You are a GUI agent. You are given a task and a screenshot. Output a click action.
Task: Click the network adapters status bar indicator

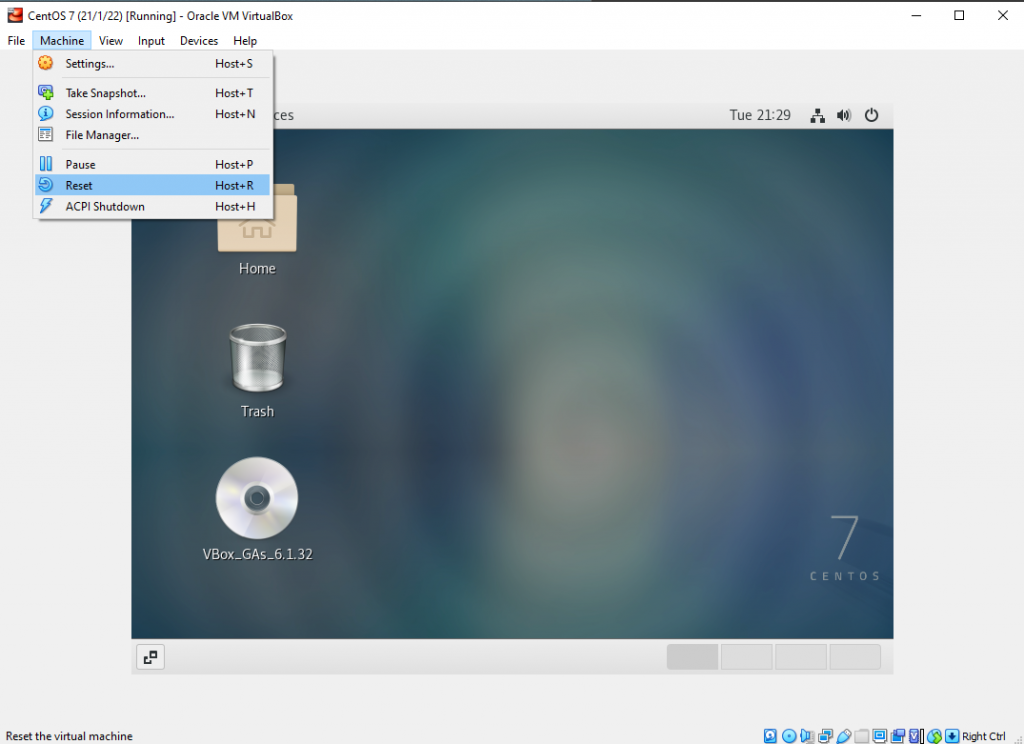click(x=825, y=736)
